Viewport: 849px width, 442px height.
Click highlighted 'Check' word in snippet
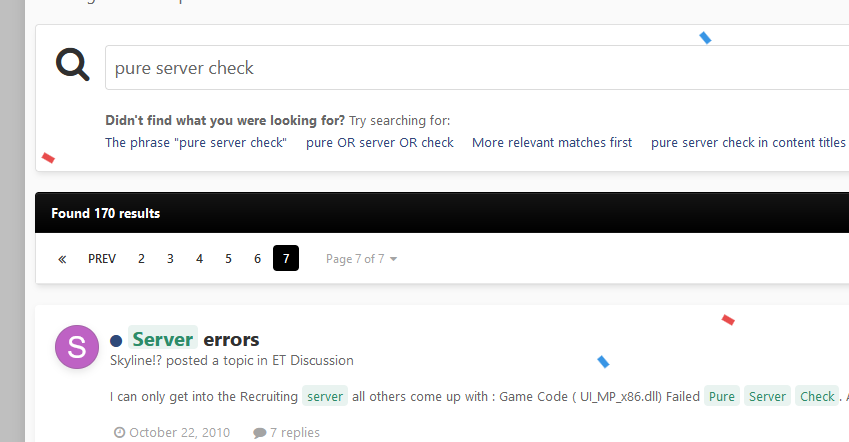817,396
